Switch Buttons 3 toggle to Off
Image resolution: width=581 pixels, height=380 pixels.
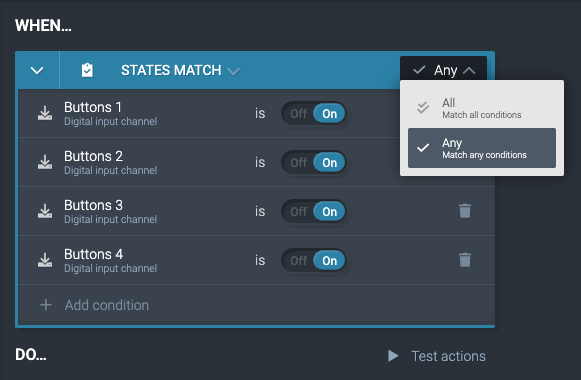pos(298,211)
